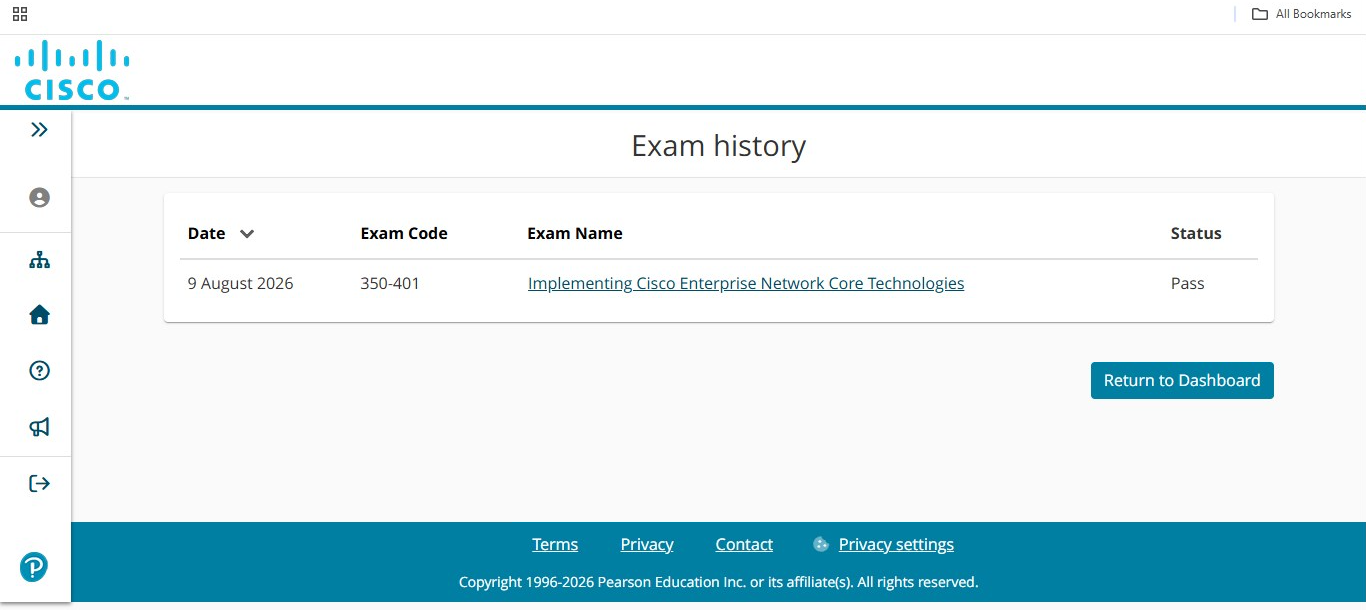Open the browser apps grid icon
The image size is (1366, 610).
[x=20, y=14]
